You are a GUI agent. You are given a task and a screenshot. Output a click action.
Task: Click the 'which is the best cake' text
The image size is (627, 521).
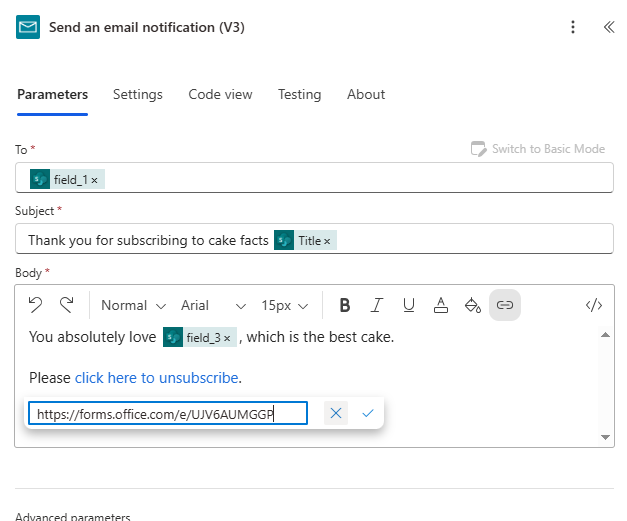319,337
